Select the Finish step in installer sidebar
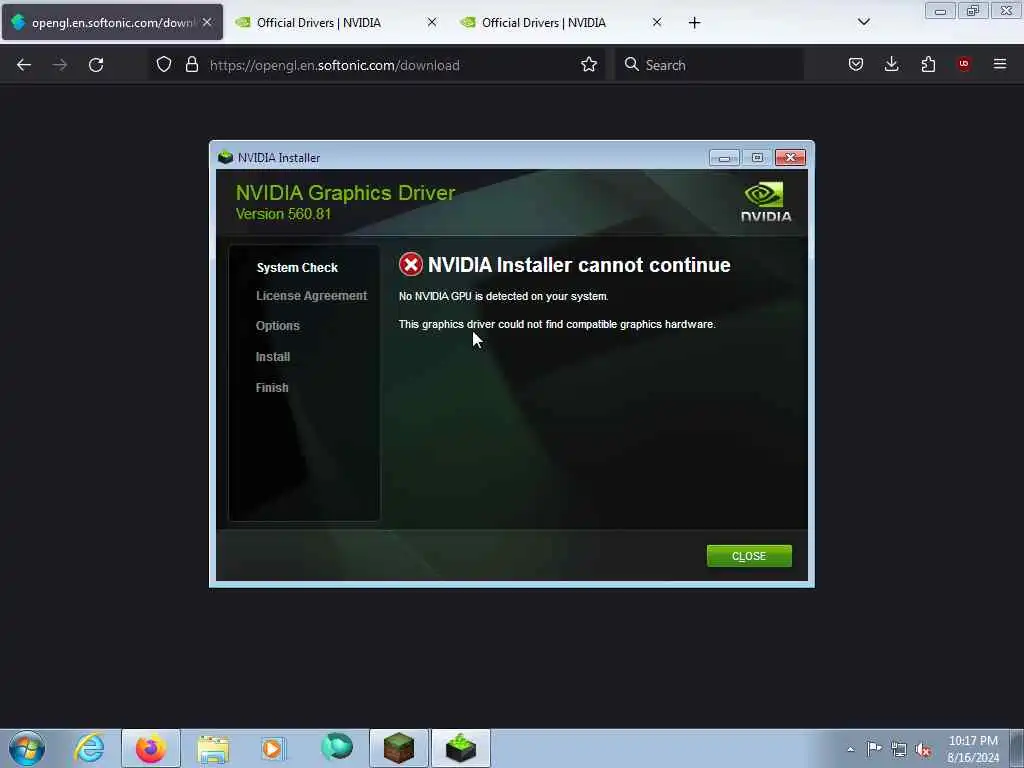The image size is (1024, 768). (272, 387)
